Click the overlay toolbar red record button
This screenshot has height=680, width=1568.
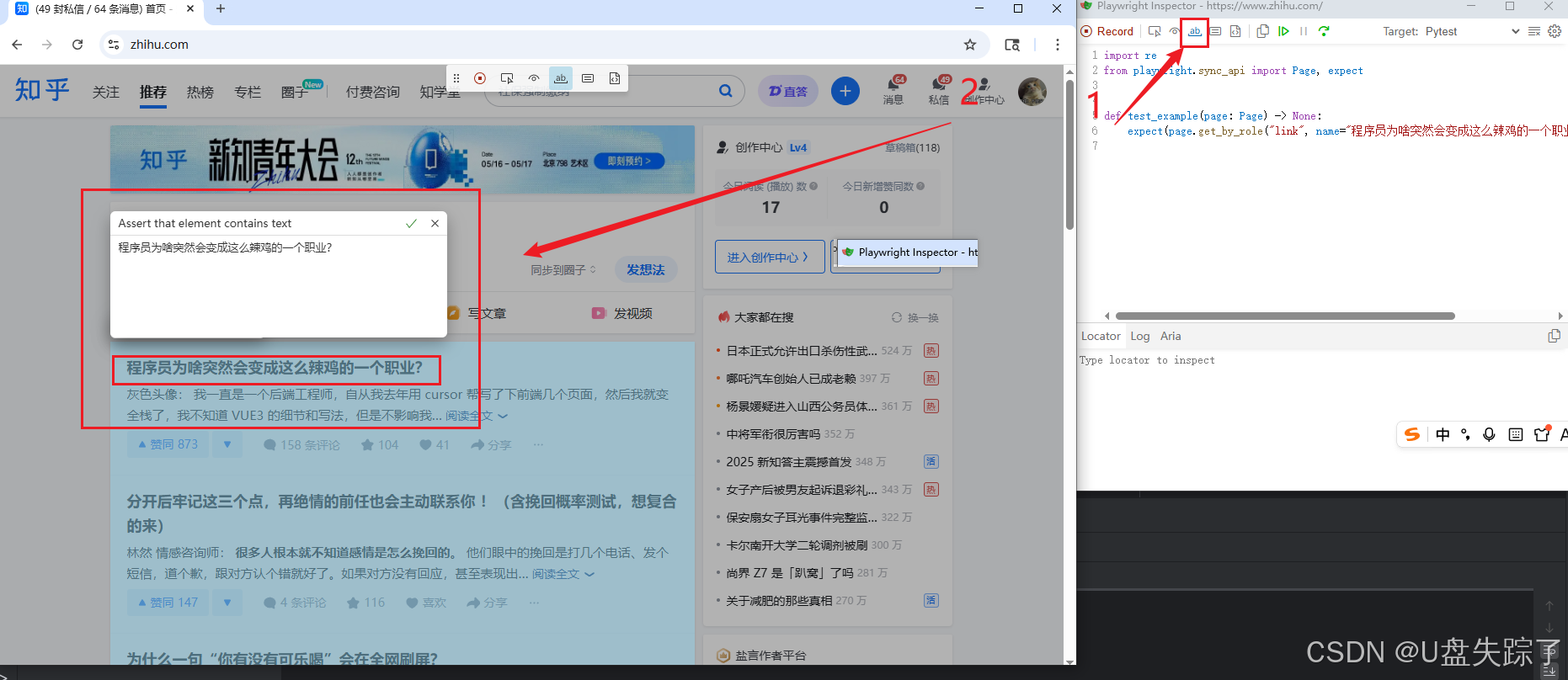(x=480, y=78)
